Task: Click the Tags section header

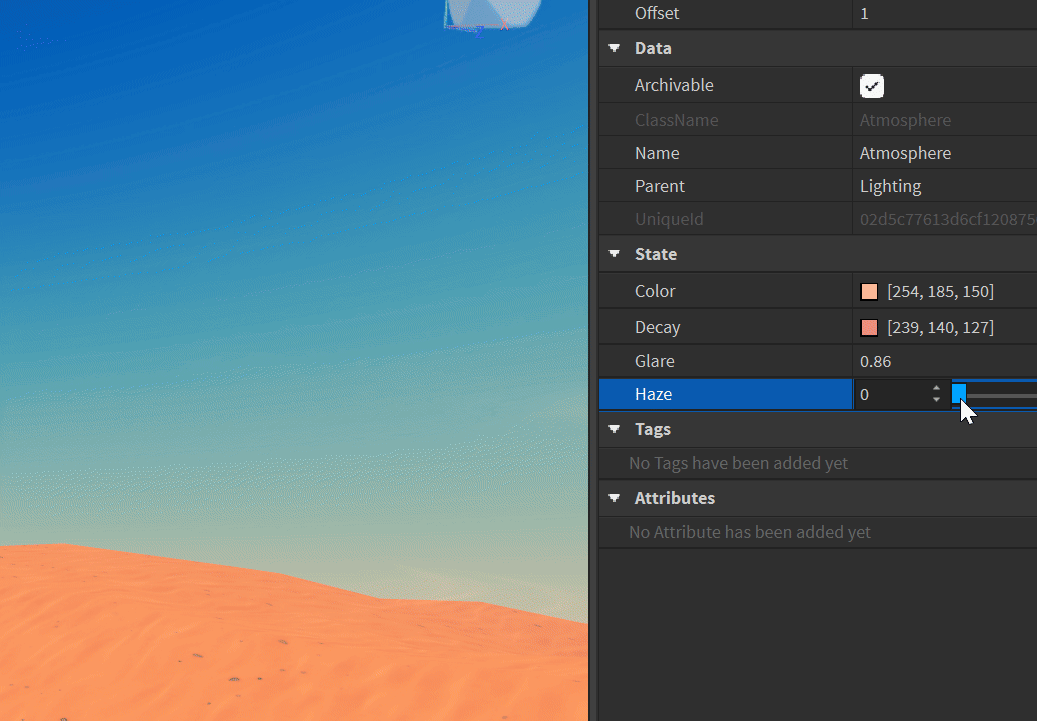Action: (817, 429)
